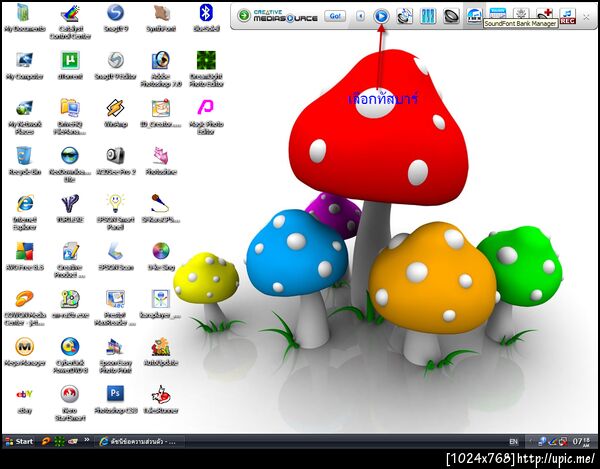Open Internet Explorer desktop icon
This screenshot has width=600, height=469.
[24, 213]
